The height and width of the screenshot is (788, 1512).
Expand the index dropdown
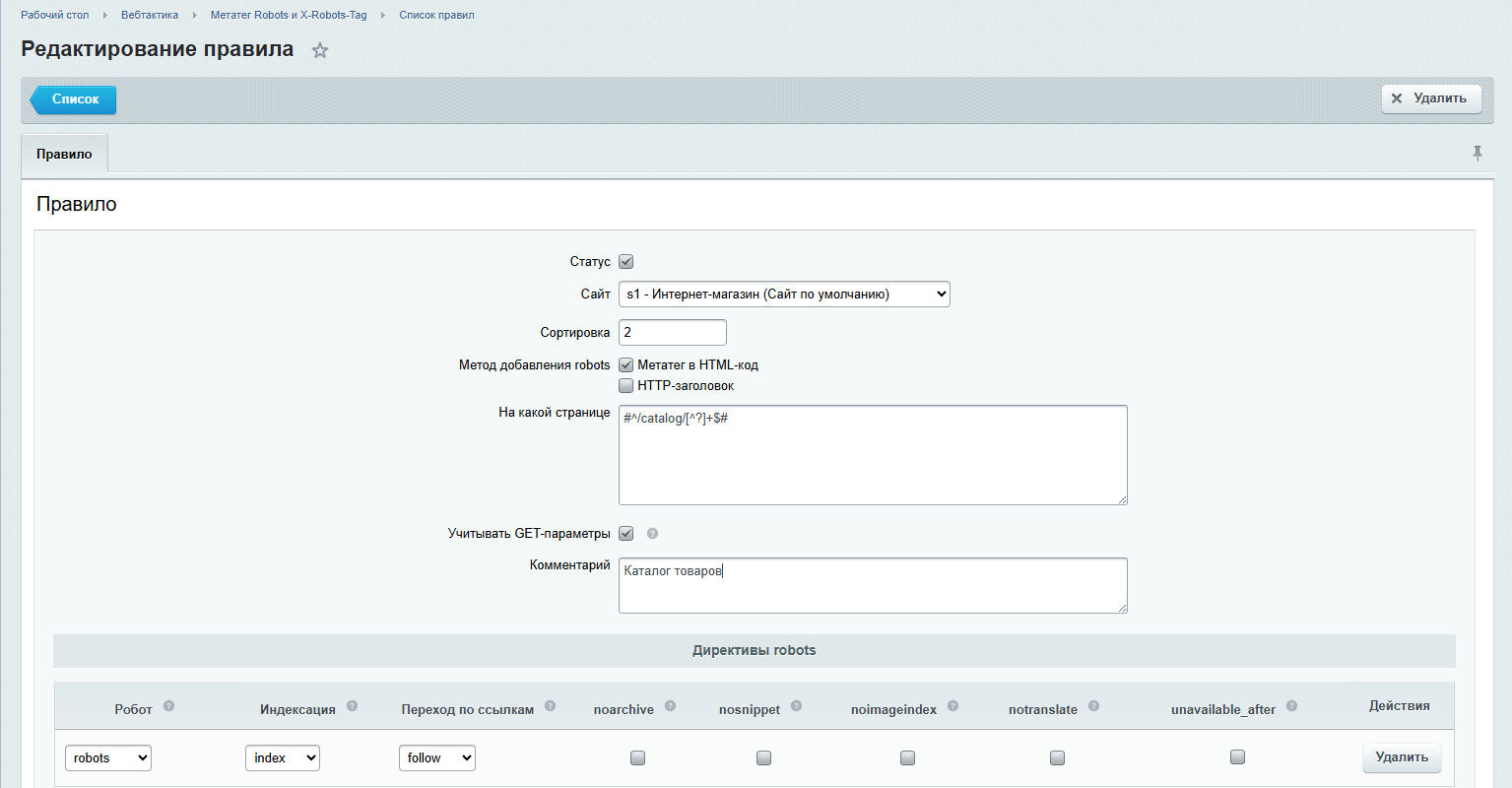point(283,757)
